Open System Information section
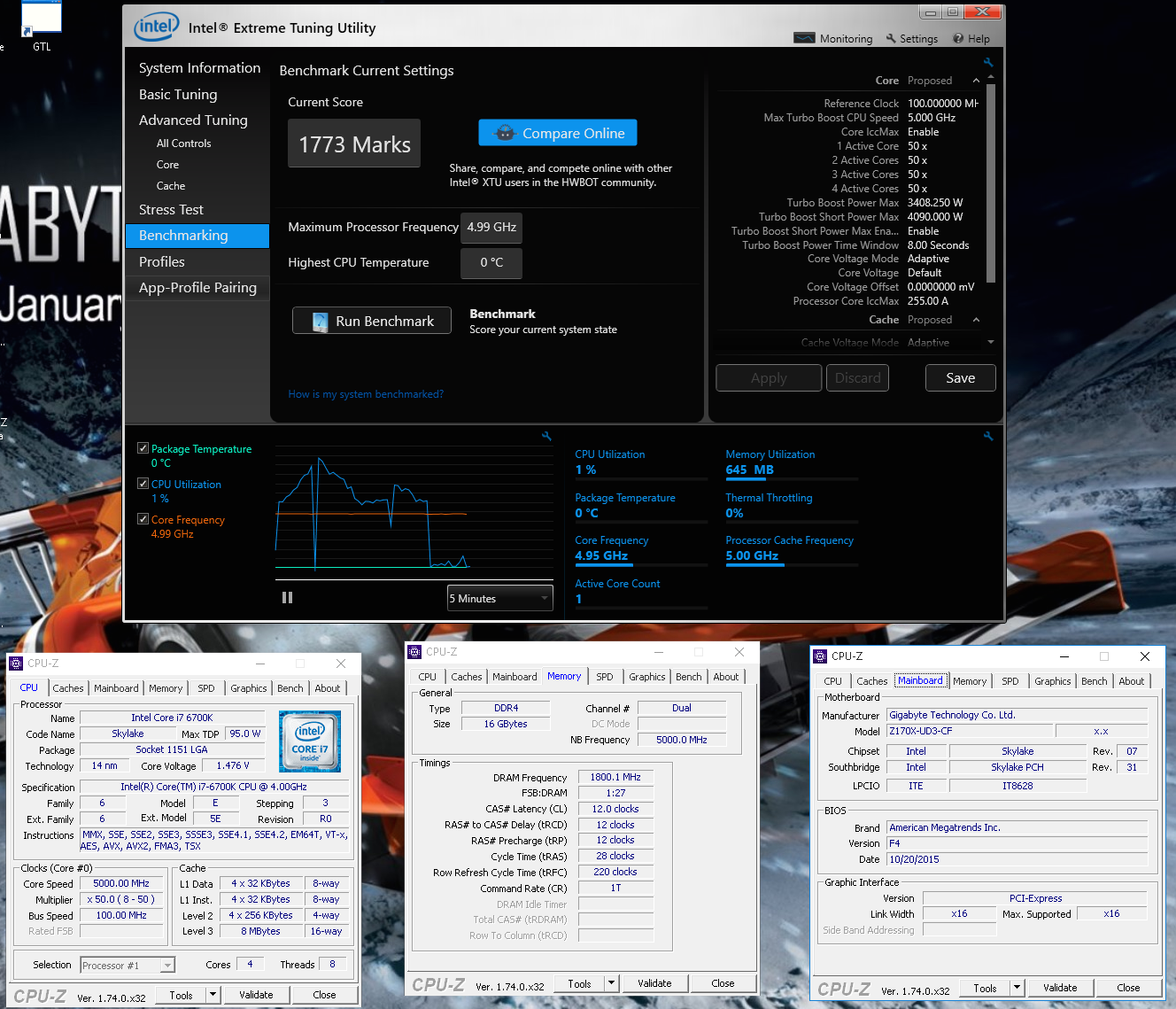1176x1009 pixels. tap(199, 68)
